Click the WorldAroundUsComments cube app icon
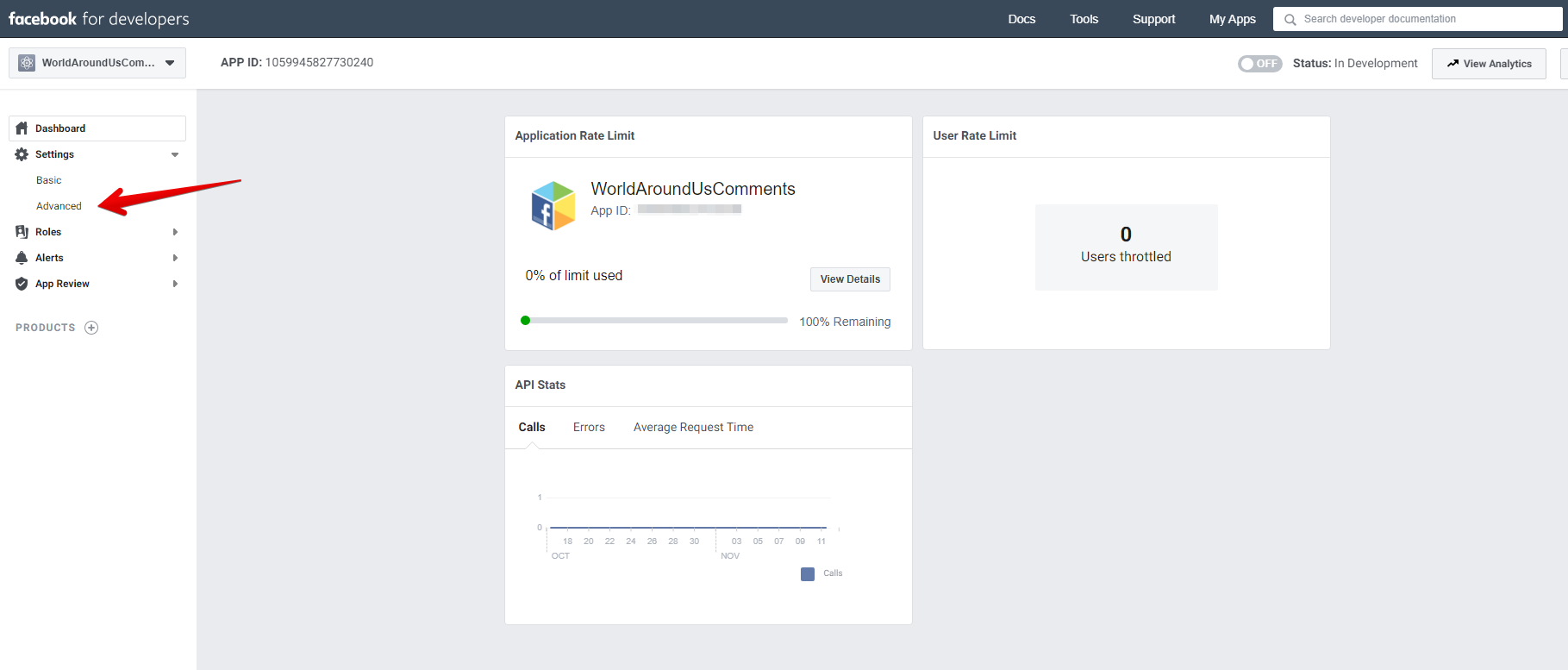 (553, 205)
